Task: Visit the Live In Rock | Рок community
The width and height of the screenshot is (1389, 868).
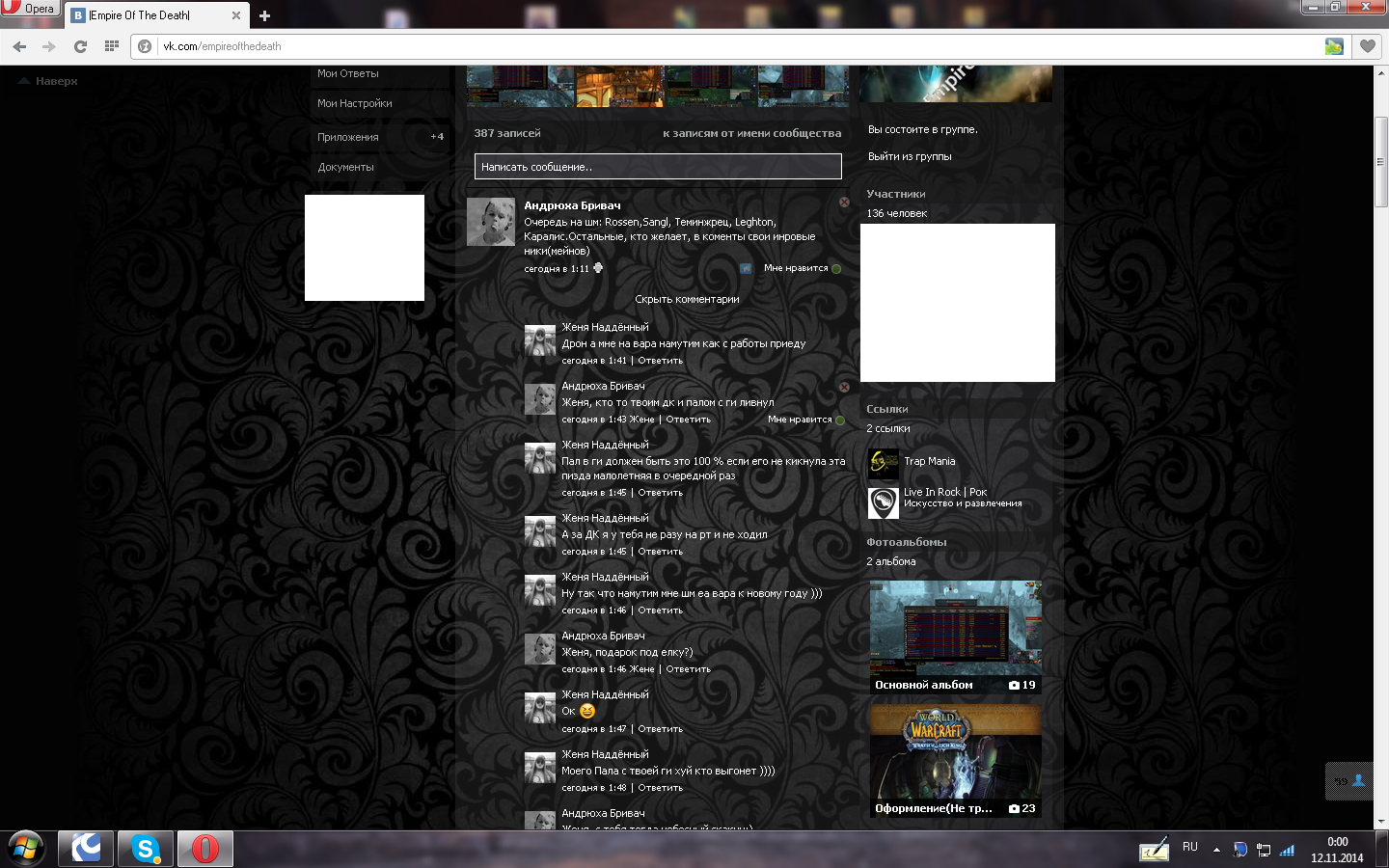Action: [x=945, y=492]
